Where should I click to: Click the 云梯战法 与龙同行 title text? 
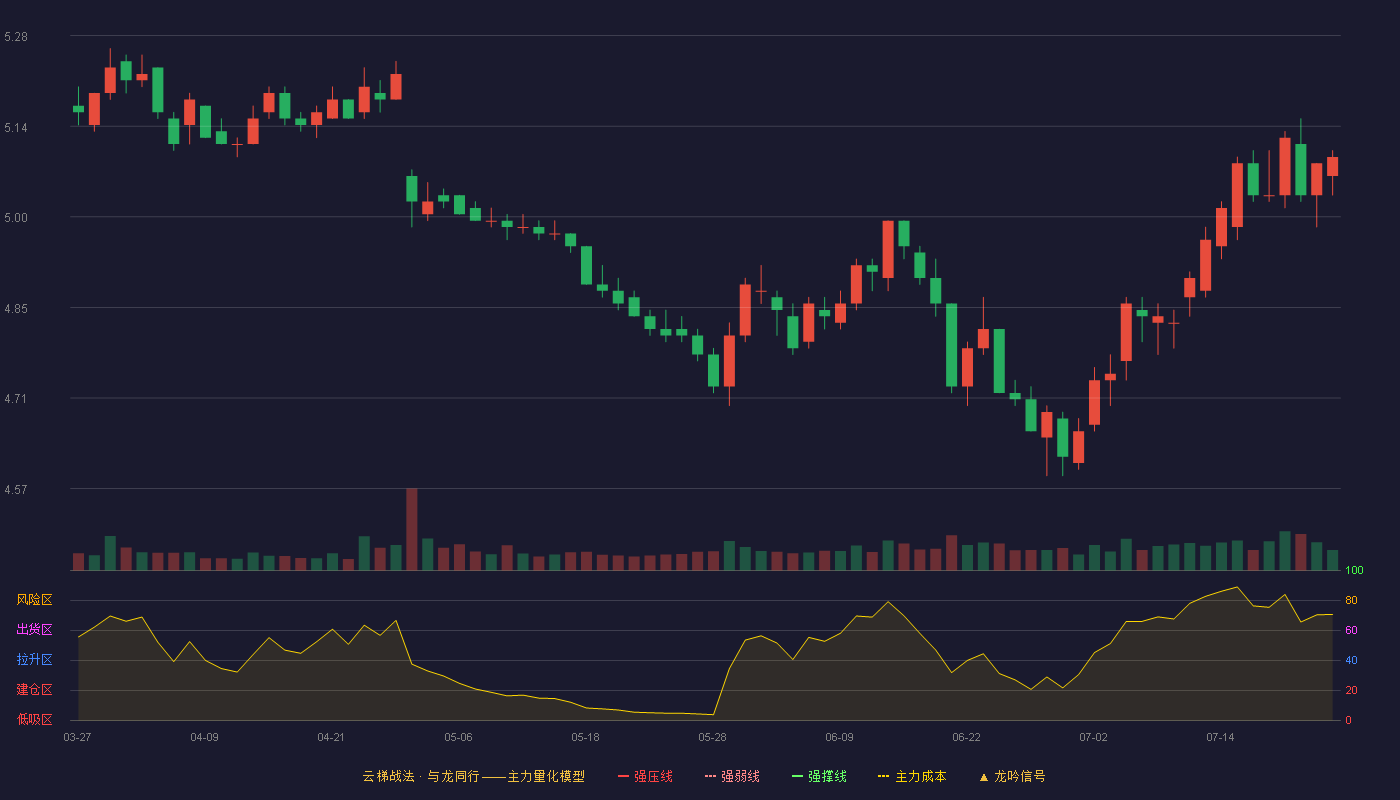click(x=473, y=776)
